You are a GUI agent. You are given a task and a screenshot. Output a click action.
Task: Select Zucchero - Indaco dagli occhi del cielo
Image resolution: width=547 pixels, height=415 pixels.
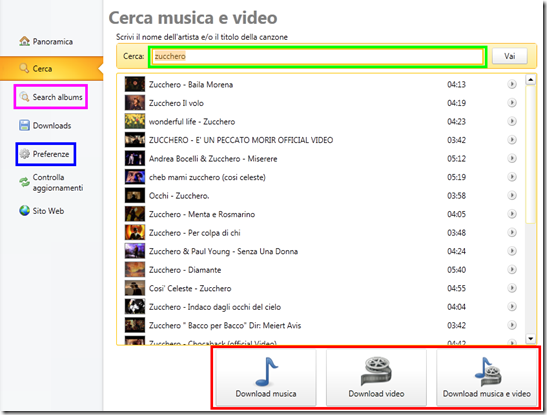pyautogui.click(x=321, y=307)
